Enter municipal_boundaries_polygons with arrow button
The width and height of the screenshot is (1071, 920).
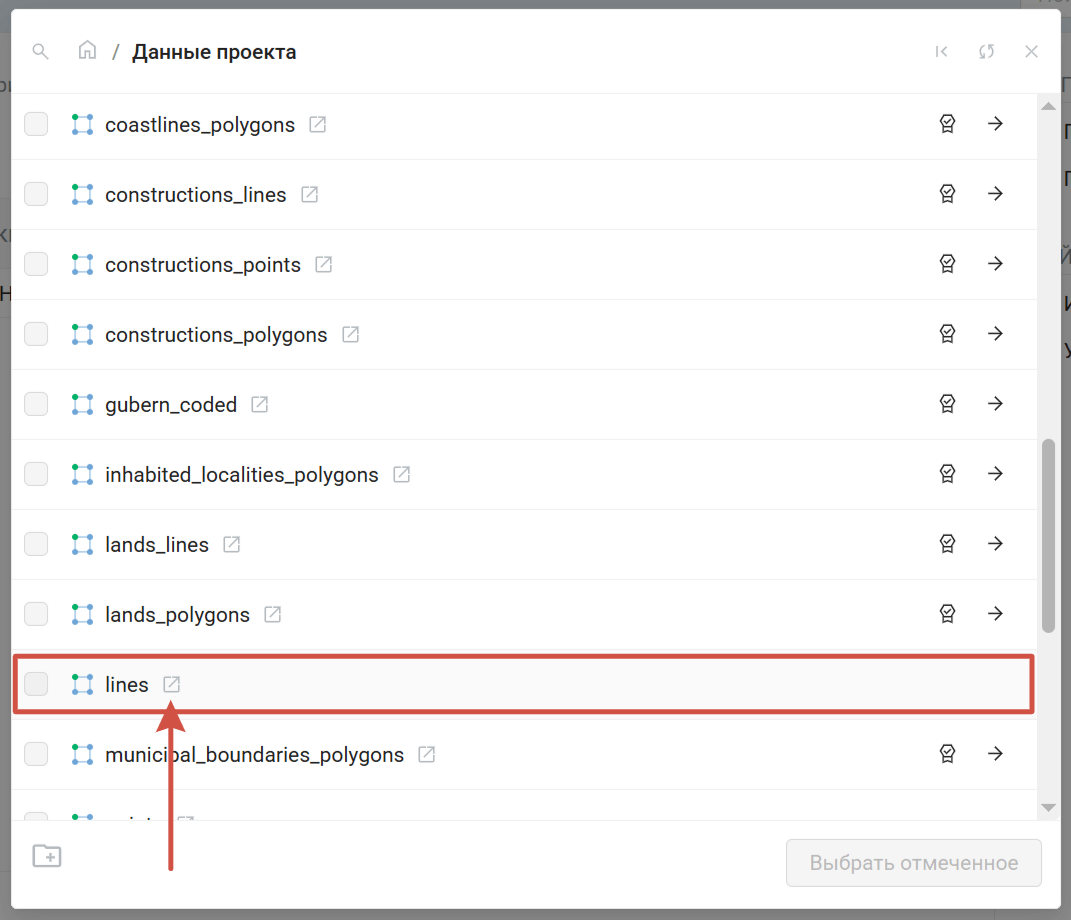coord(995,754)
